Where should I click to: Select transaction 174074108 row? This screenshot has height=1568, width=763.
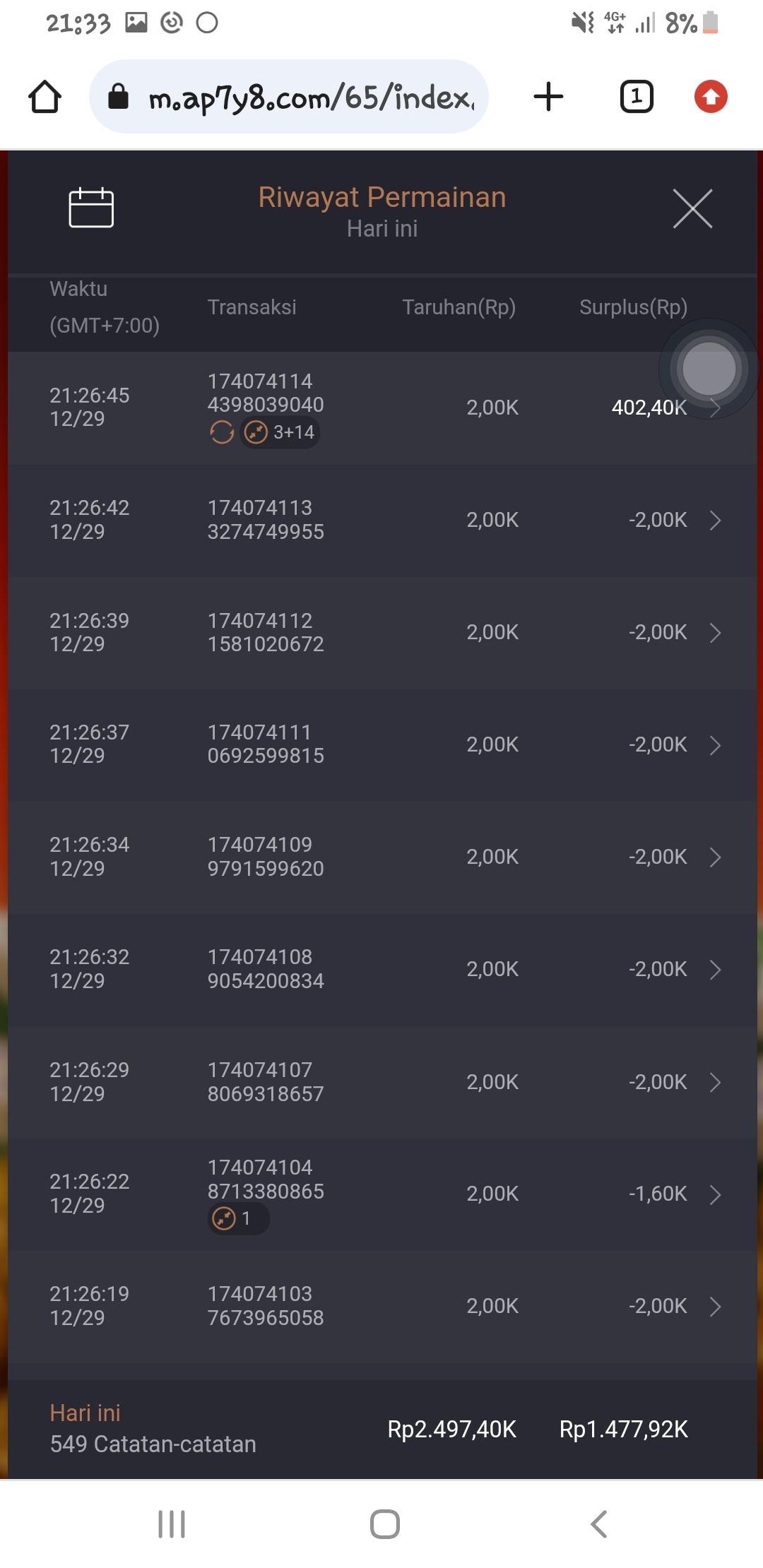point(381,969)
